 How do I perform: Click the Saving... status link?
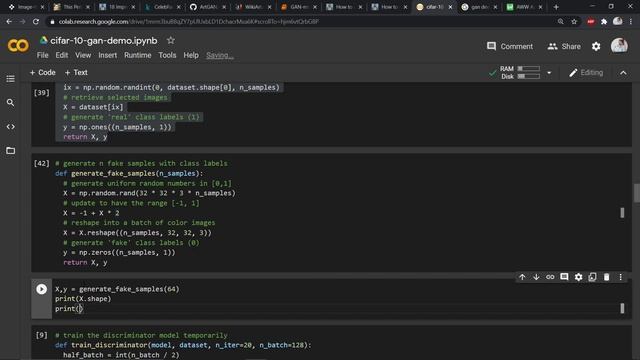coord(220,55)
